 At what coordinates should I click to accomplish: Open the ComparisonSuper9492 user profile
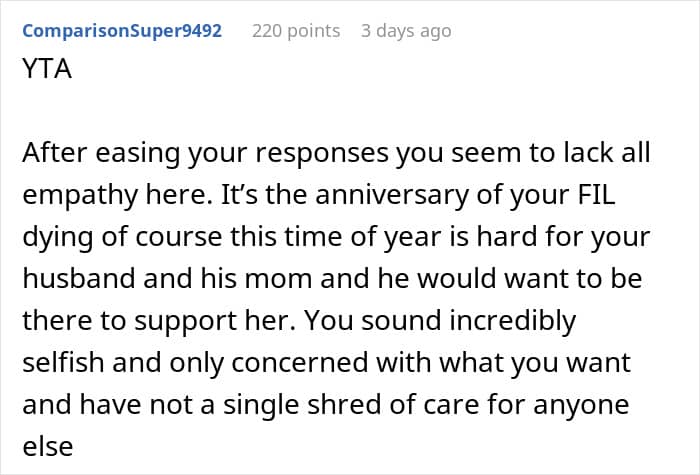[x=121, y=31]
